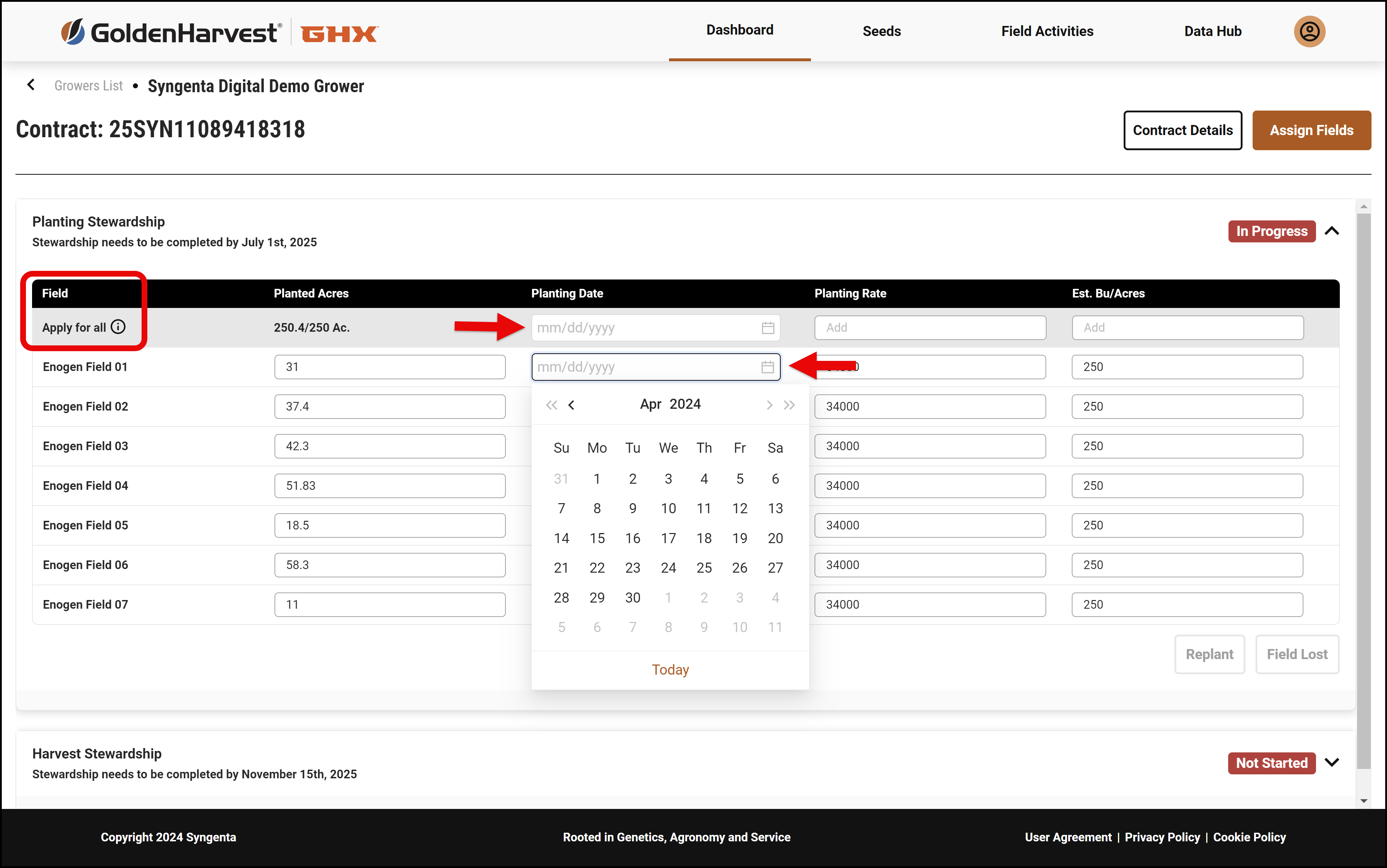Open the Privacy Policy link
This screenshot has height=868, width=1387.
1162,837
